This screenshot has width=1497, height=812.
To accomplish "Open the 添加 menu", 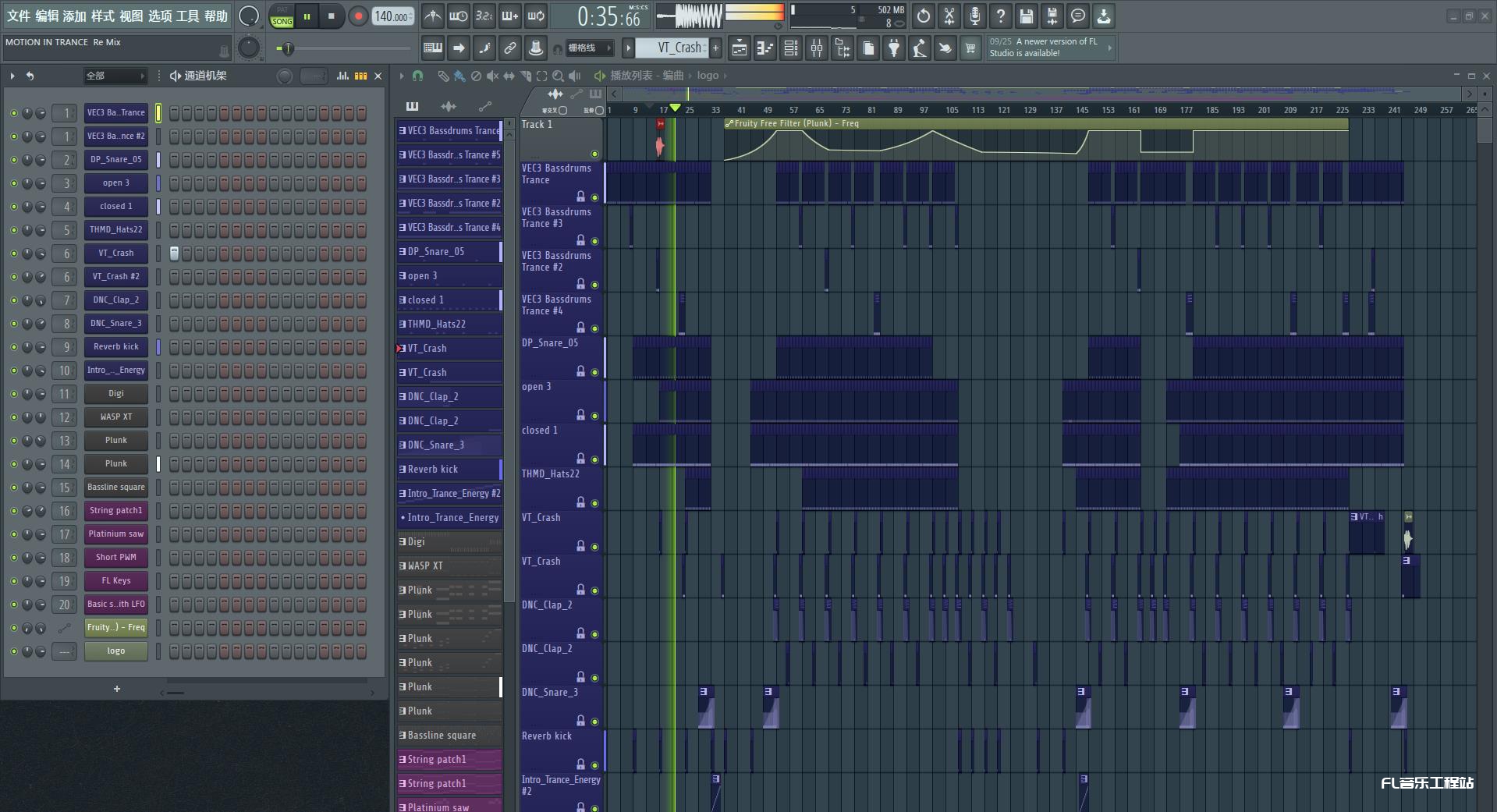I will point(75,16).
